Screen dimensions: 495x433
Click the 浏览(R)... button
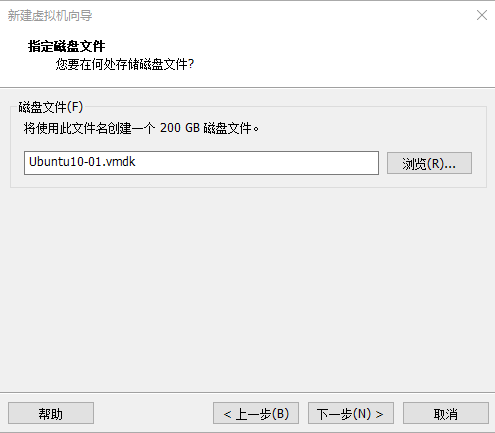click(429, 163)
